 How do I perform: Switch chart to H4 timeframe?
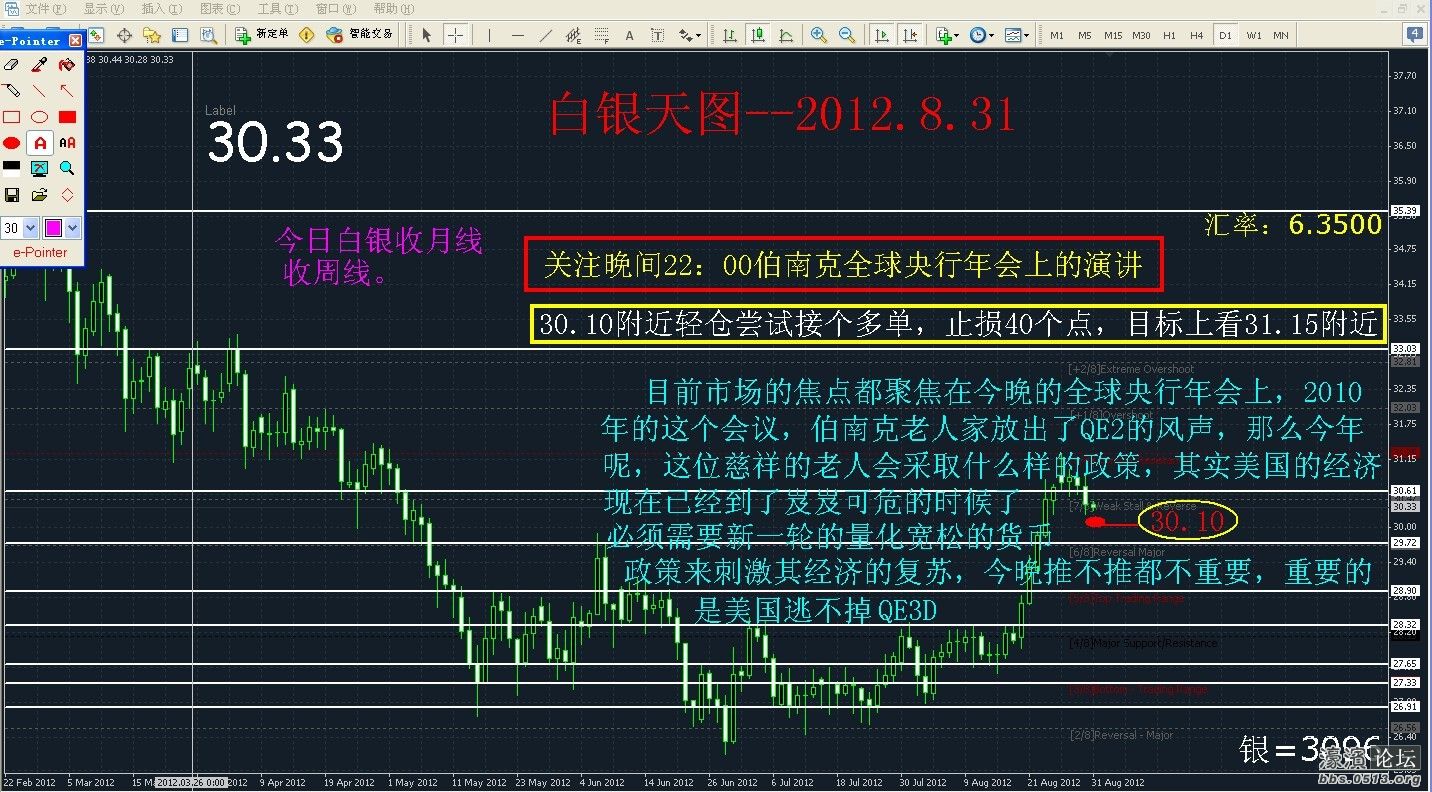[x=1197, y=35]
